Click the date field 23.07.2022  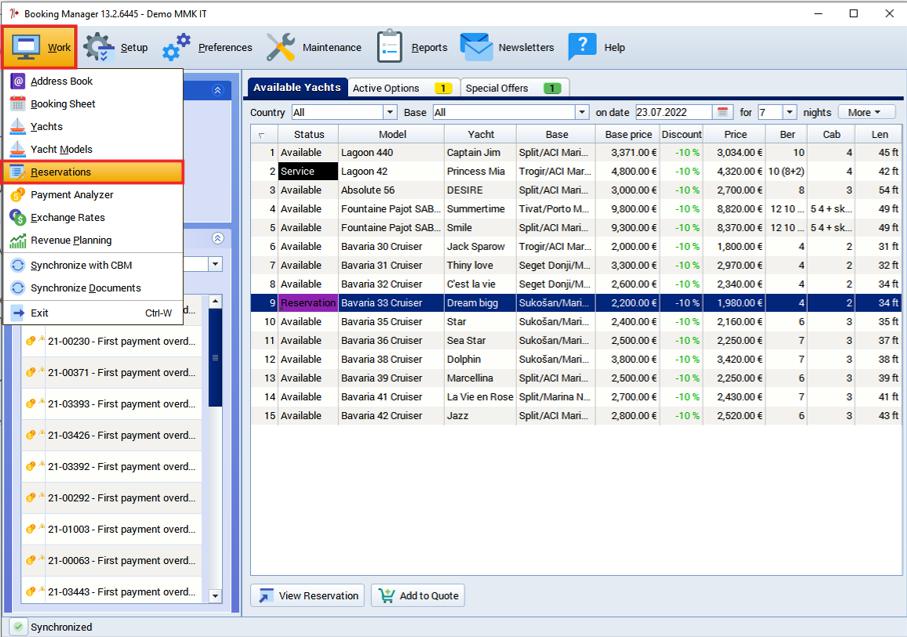674,112
